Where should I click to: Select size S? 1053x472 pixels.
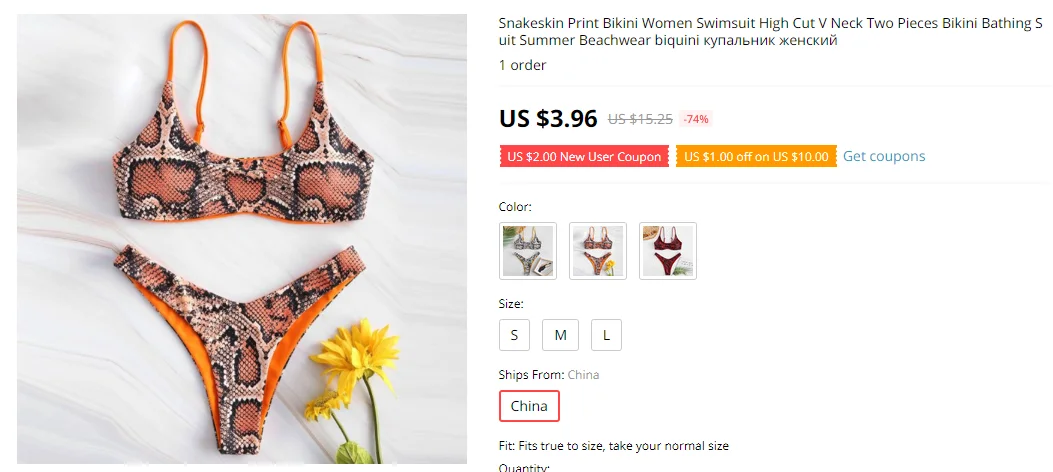(x=514, y=335)
